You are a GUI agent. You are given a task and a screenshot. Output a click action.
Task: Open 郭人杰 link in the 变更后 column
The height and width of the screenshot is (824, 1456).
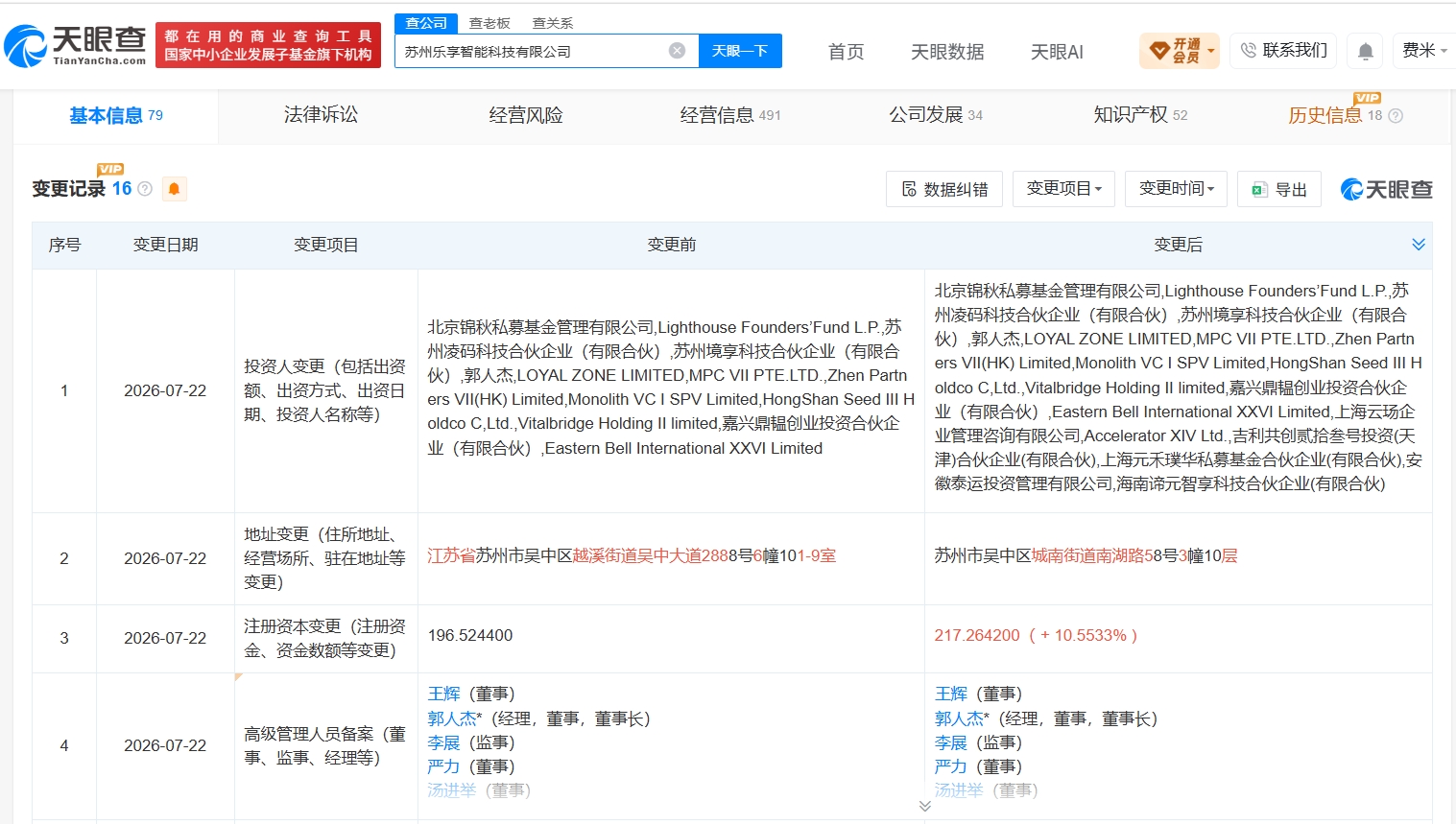pyautogui.click(x=959, y=718)
